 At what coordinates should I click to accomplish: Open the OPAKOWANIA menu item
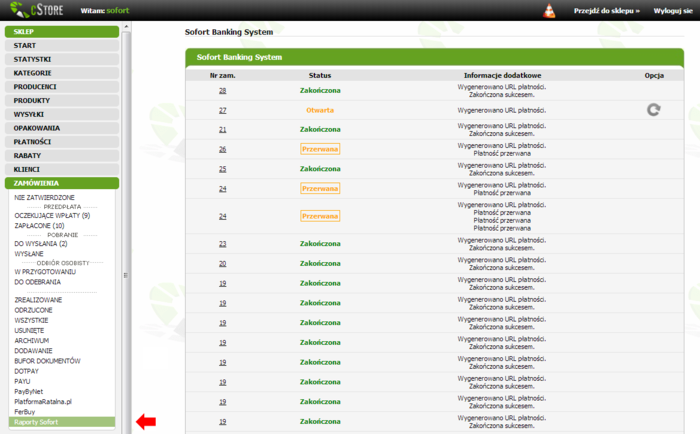pyautogui.click(x=62, y=128)
